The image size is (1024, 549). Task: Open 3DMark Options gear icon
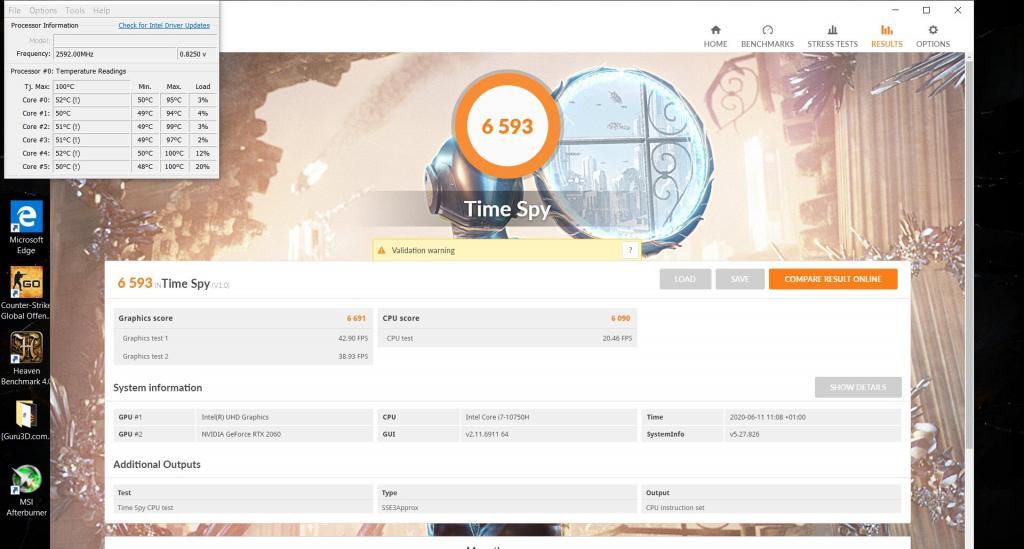(x=933, y=31)
